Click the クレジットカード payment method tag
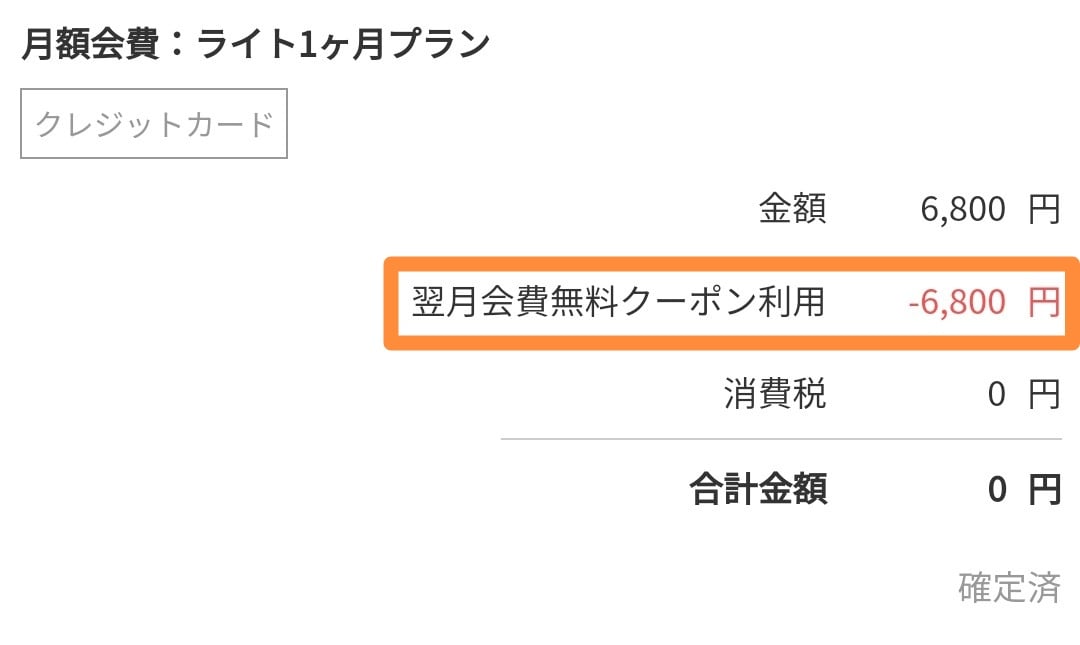This screenshot has width=1080, height=645. pos(154,124)
